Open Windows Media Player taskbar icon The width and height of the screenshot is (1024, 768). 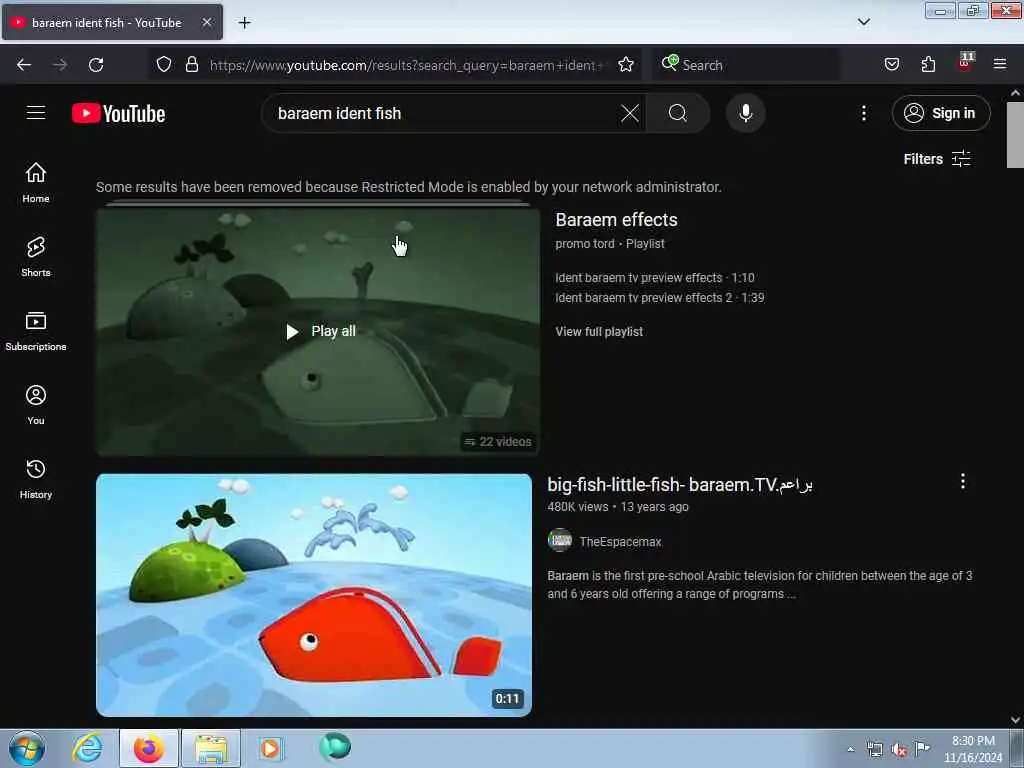coord(270,748)
